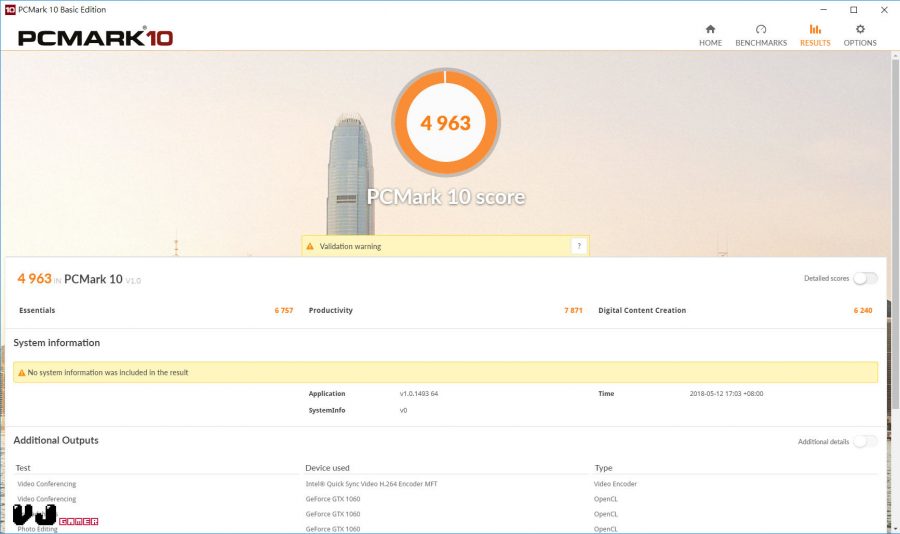Click the Test column header
This screenshot has height=534, width=900.
pos(23,468)
